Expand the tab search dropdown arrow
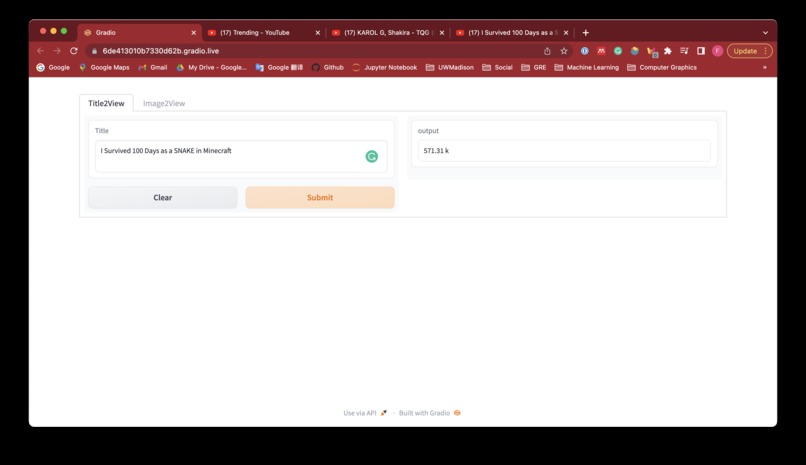The image size is (806, 465). point(765,32)
